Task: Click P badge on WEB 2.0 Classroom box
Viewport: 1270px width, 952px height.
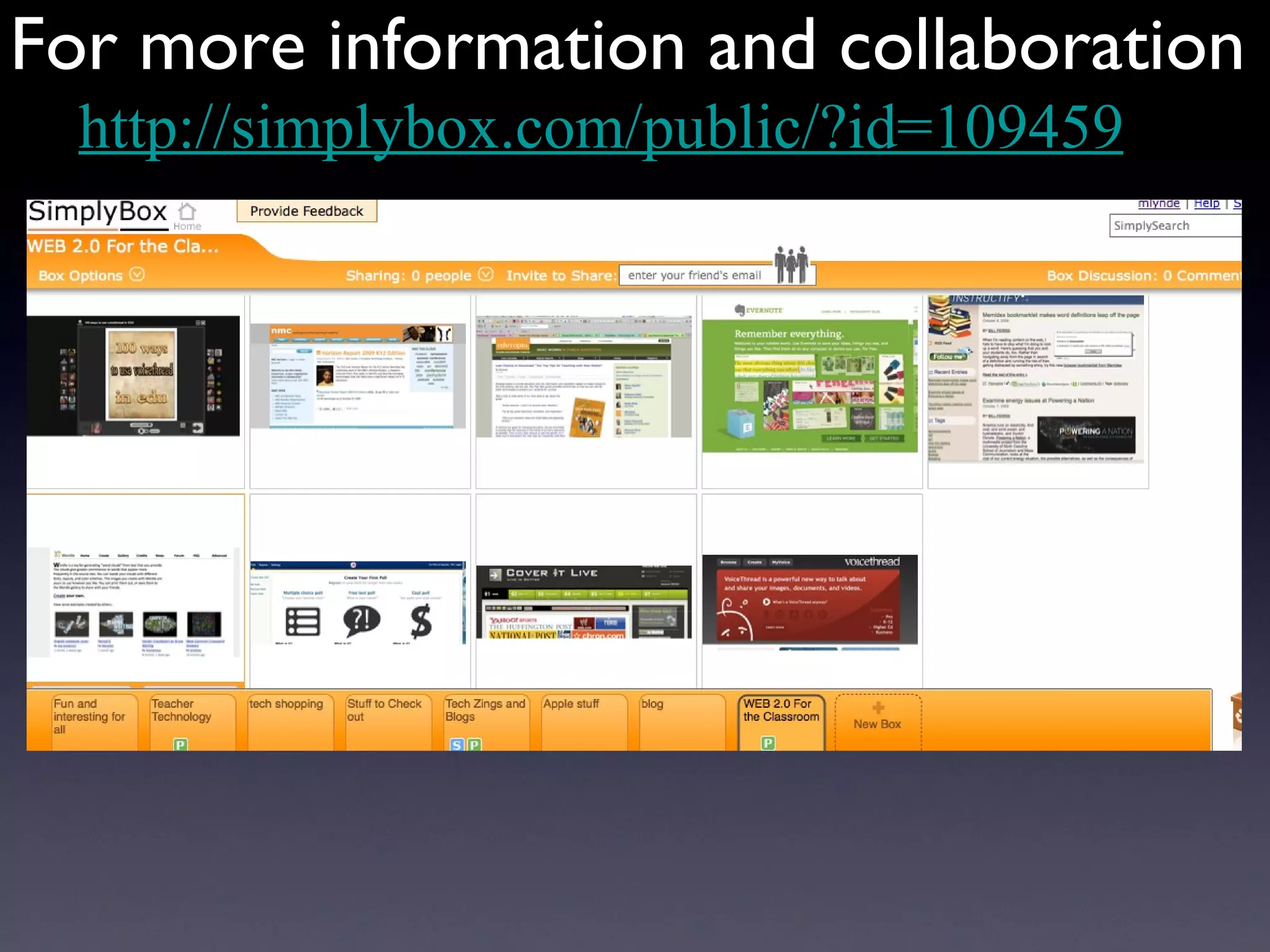Action: (x=768, y=743)
